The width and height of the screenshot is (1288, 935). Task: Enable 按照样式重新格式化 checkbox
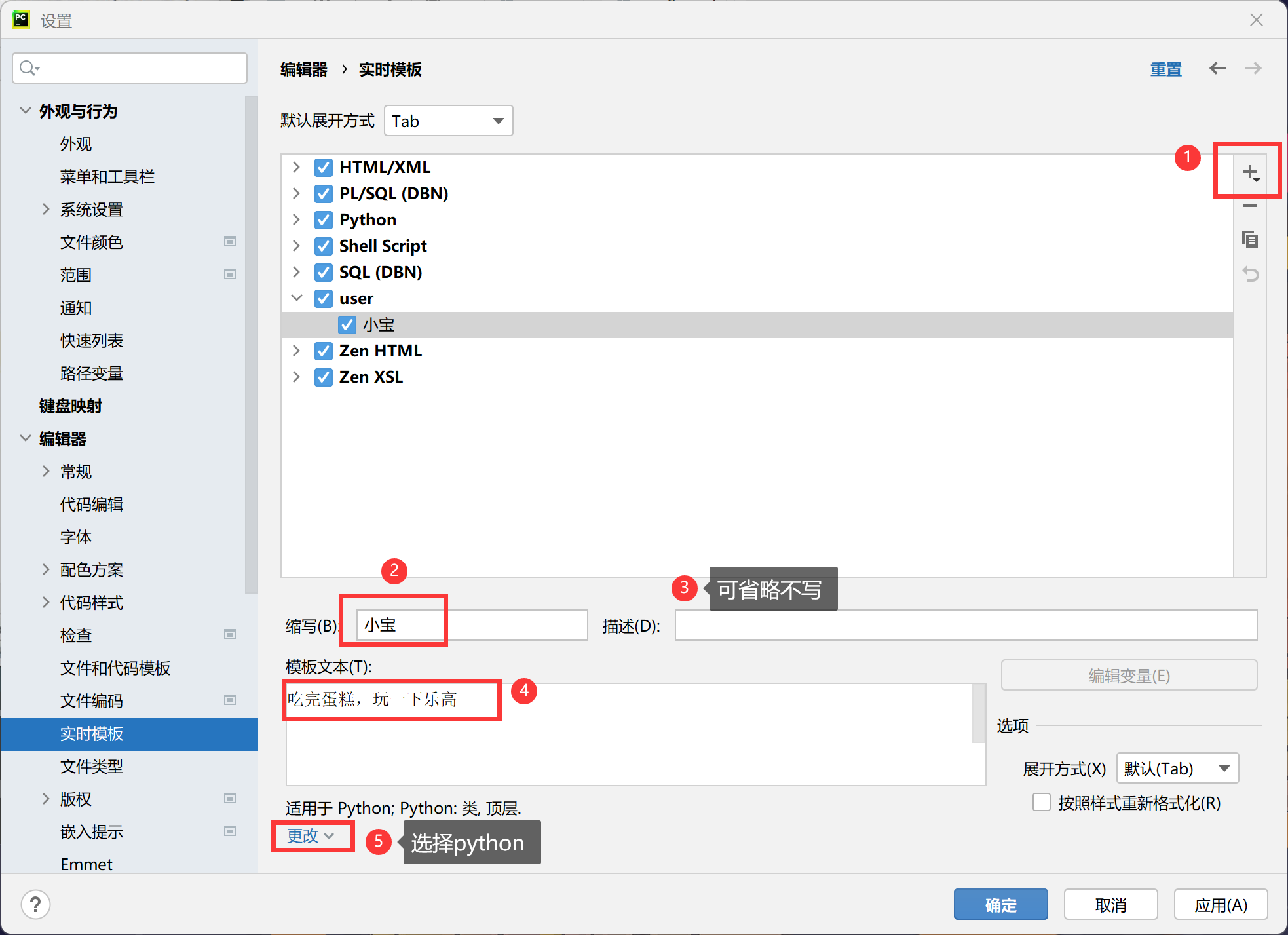click(x=1041, y=803)
